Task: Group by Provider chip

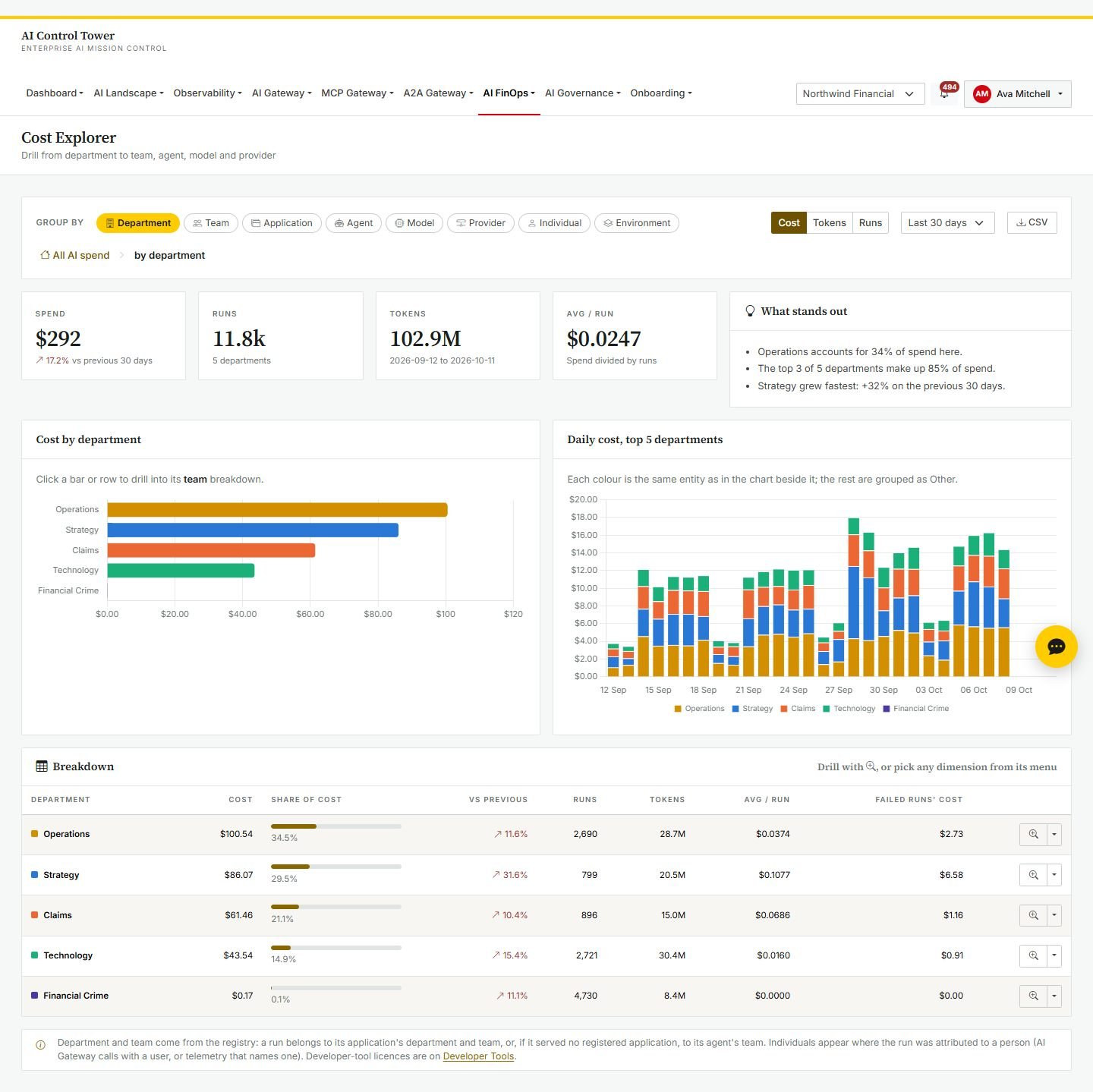Action: pos(480,223)
